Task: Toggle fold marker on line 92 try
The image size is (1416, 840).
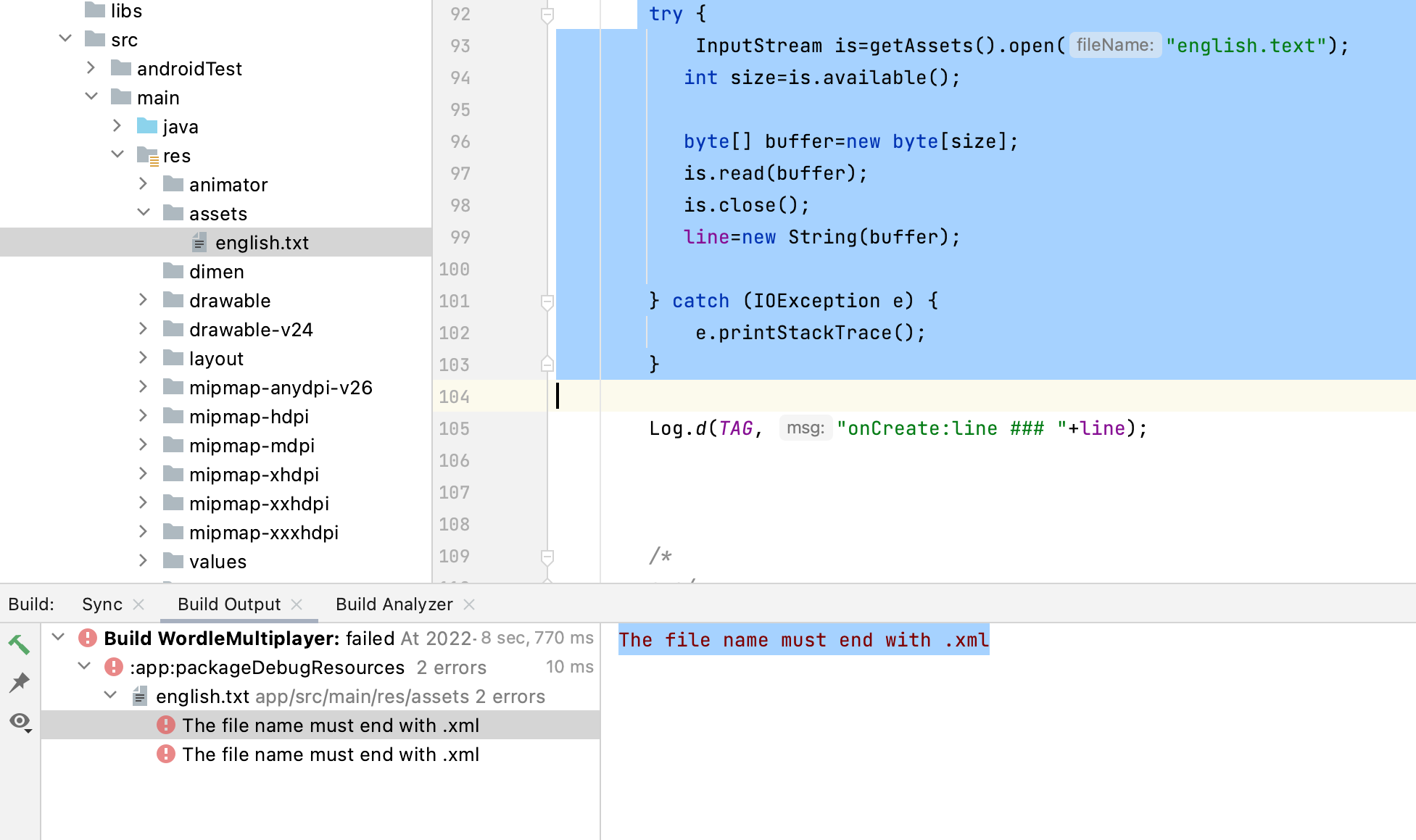Action: [x=547, y=14]
